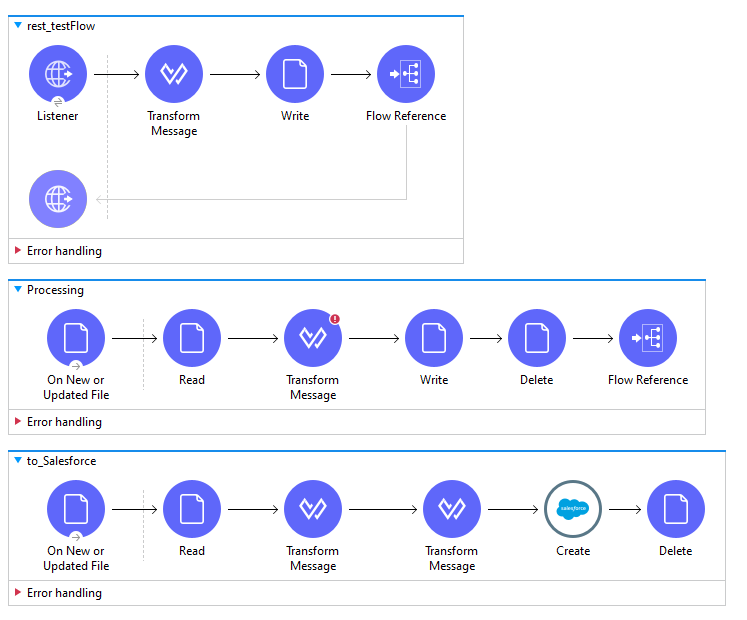Collapse the Processing flow
Image resolution: width=747 pixels, height=620 pixels.
click(x=18, y=290)
